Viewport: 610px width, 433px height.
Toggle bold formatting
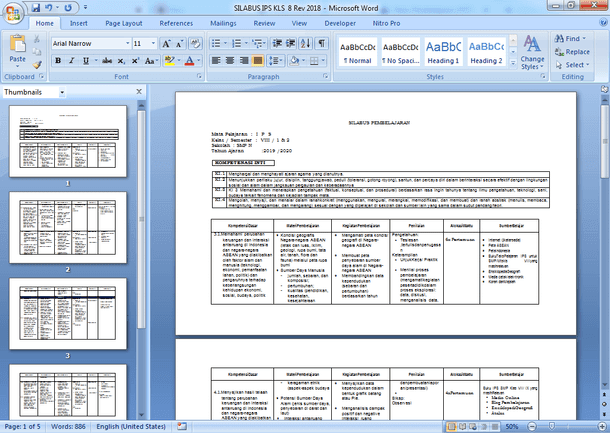coord(58,61)
